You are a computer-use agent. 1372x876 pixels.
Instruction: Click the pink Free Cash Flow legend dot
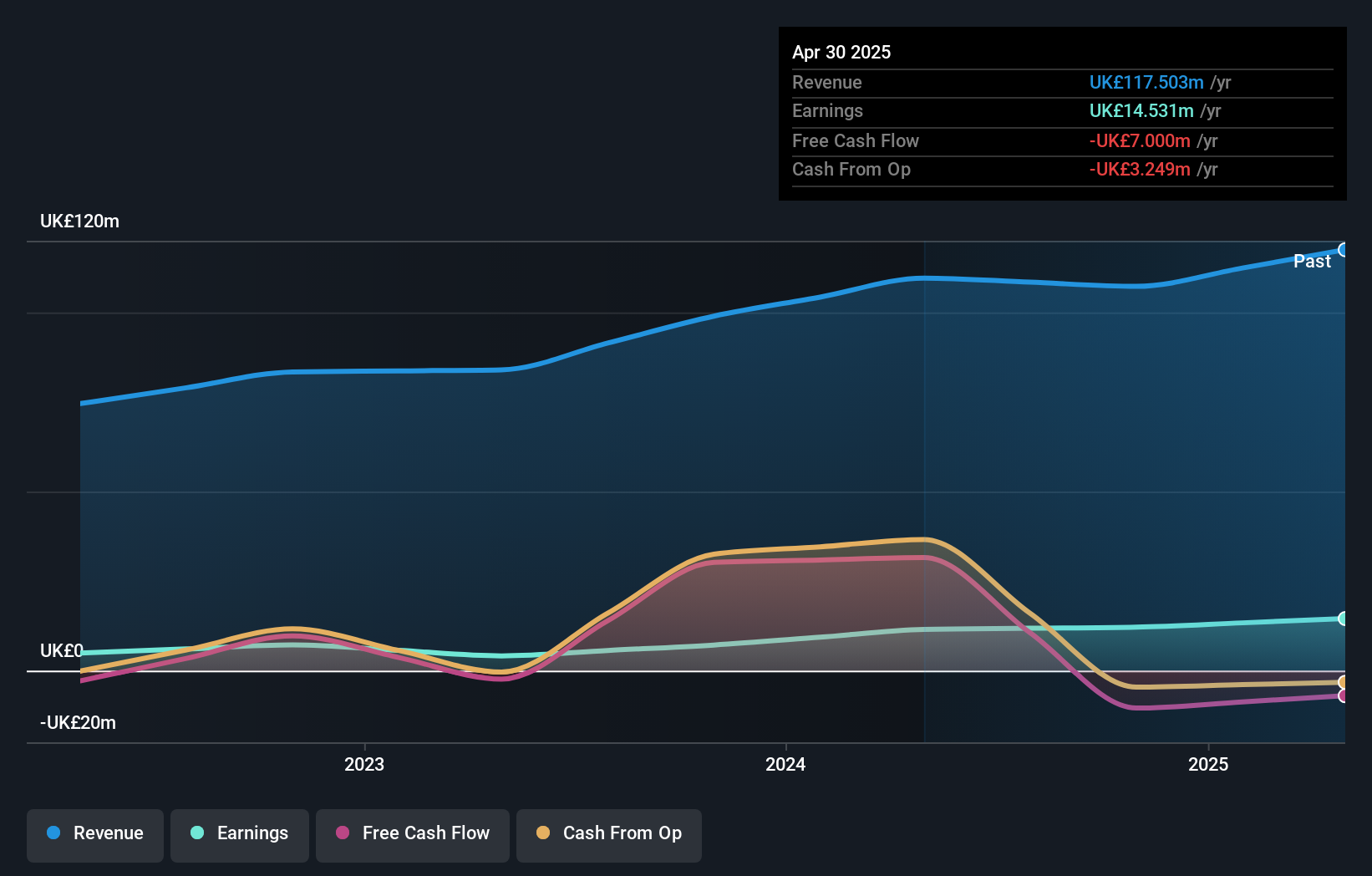click(x=343, y=833)
